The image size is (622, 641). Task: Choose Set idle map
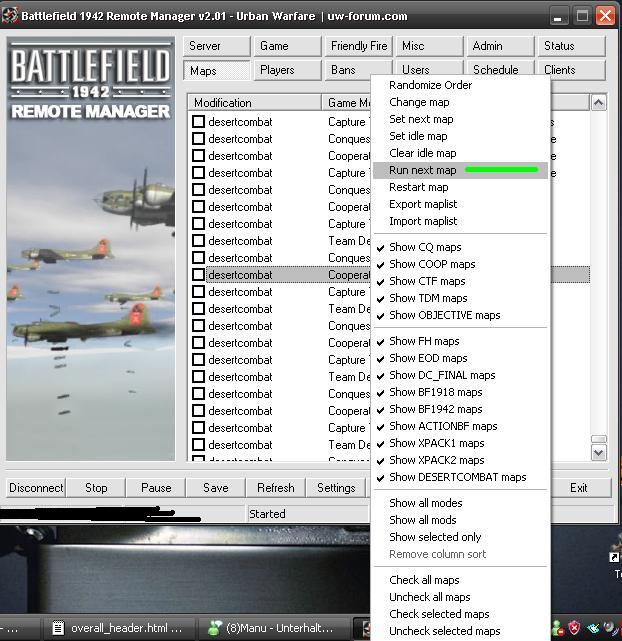(460, 136)
